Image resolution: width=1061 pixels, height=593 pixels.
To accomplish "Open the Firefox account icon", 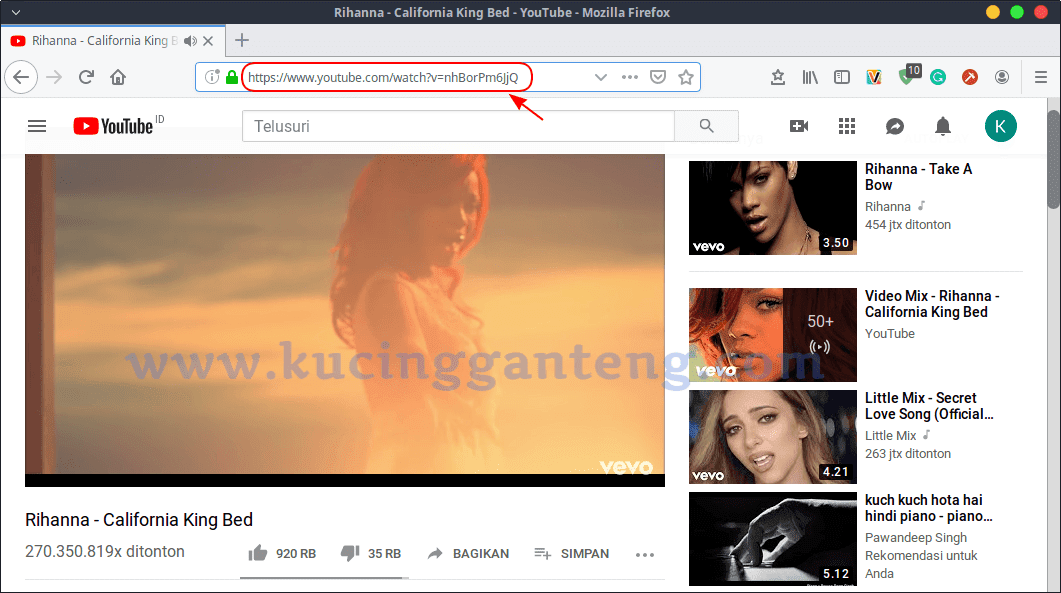I will pos(1002,77).
